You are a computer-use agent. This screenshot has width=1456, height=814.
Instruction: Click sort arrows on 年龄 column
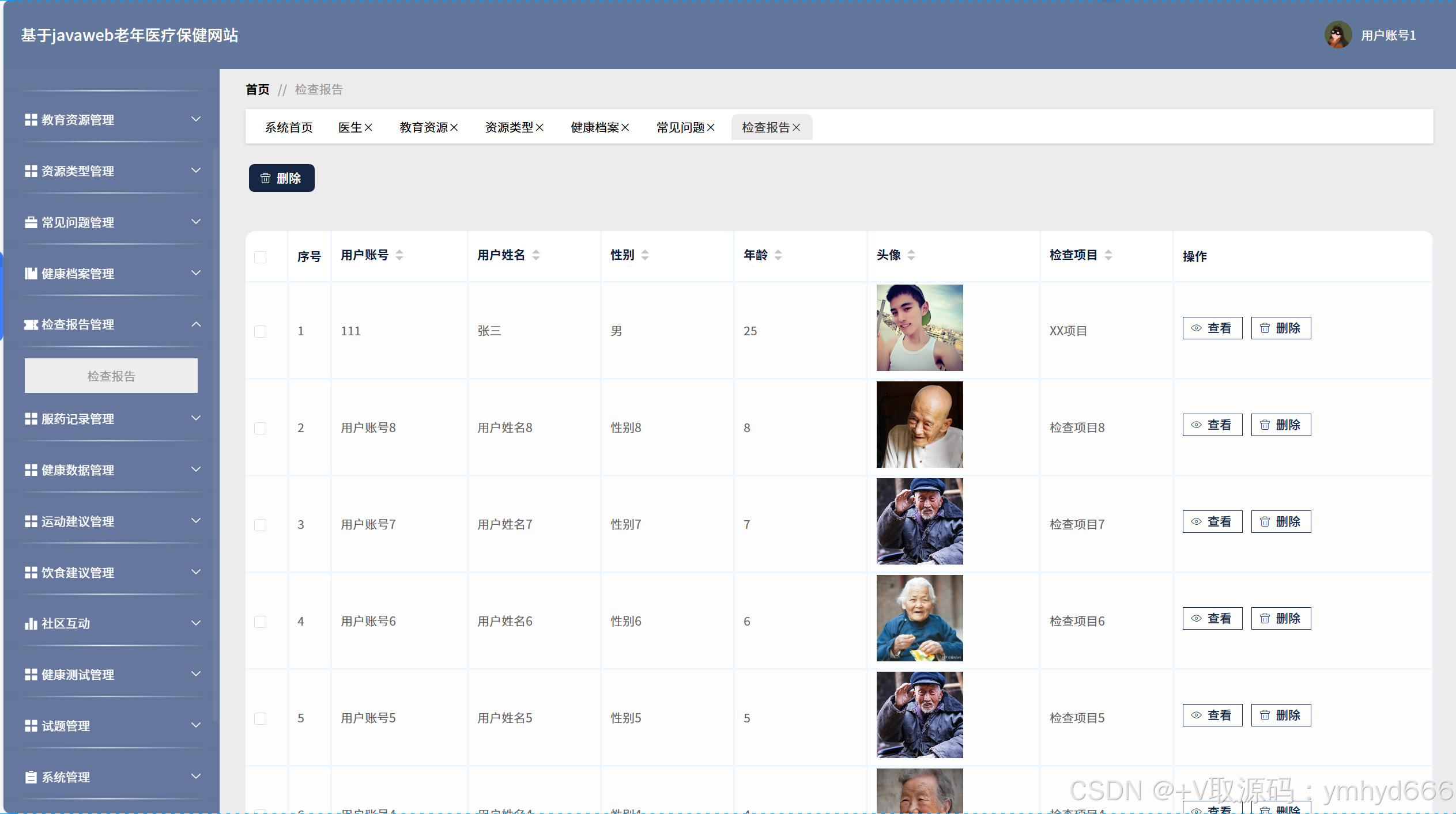pos(778,255)
